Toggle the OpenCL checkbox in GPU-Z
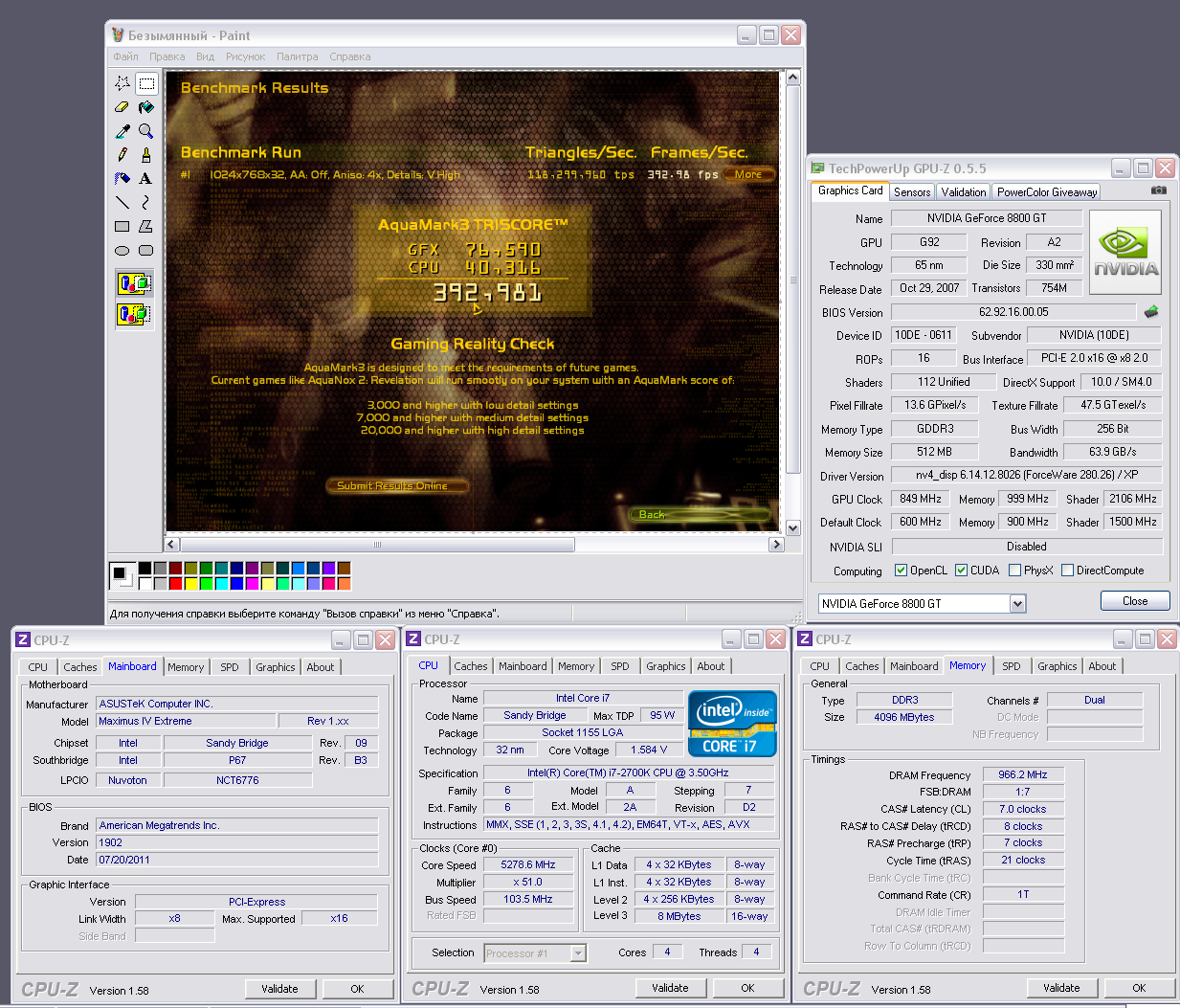 coord(901,571)
